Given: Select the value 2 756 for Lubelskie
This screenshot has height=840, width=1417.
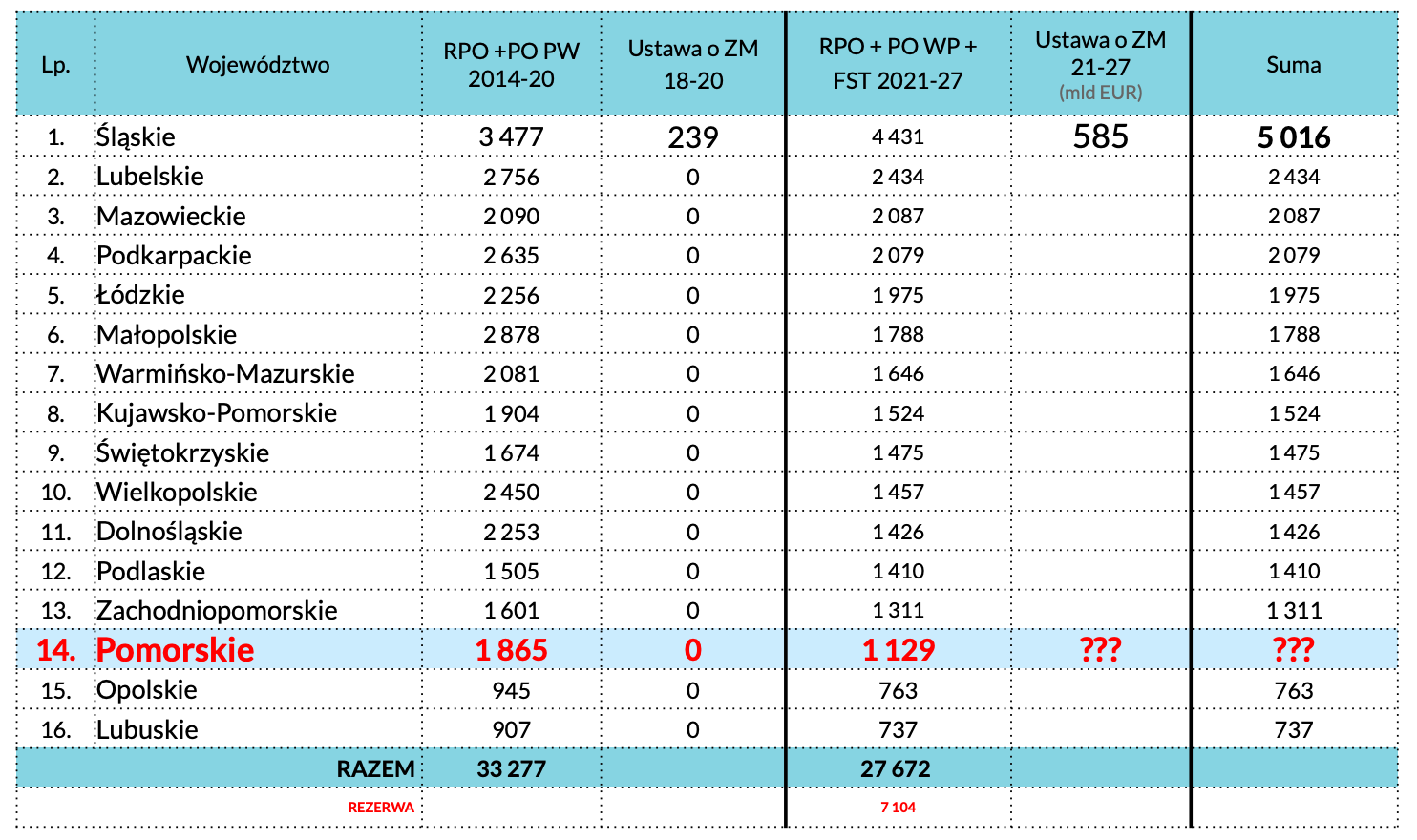Looking at the screenshot, I should [x=511, y=178].
